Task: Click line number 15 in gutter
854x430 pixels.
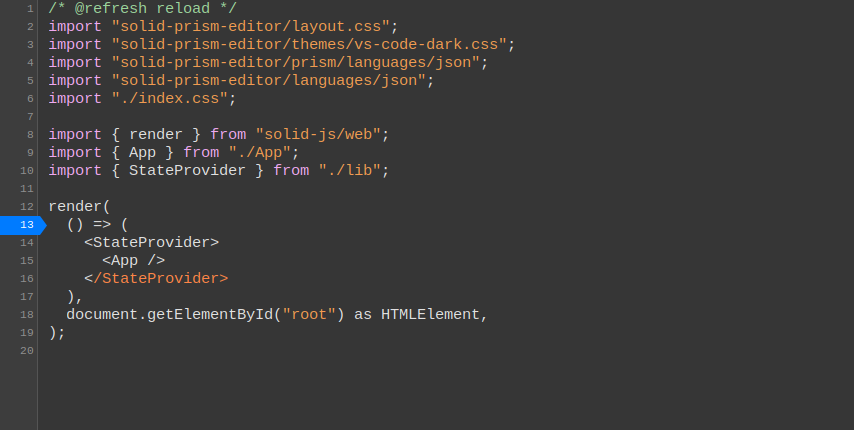Action: [x=27, y=260]
